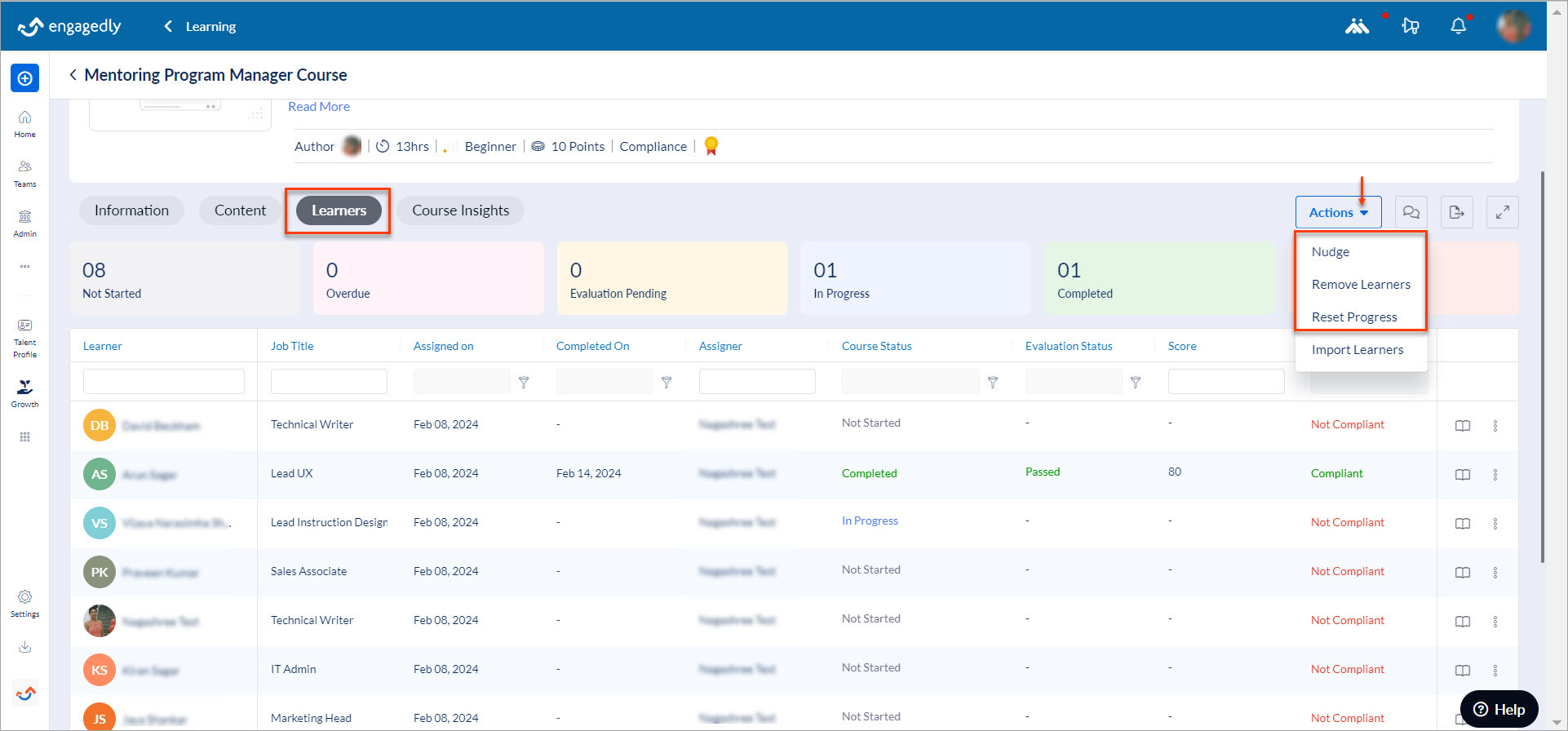Expand table with fullscreen icon
Screen dimensions: 1568x731
[x=1502, y=212]
